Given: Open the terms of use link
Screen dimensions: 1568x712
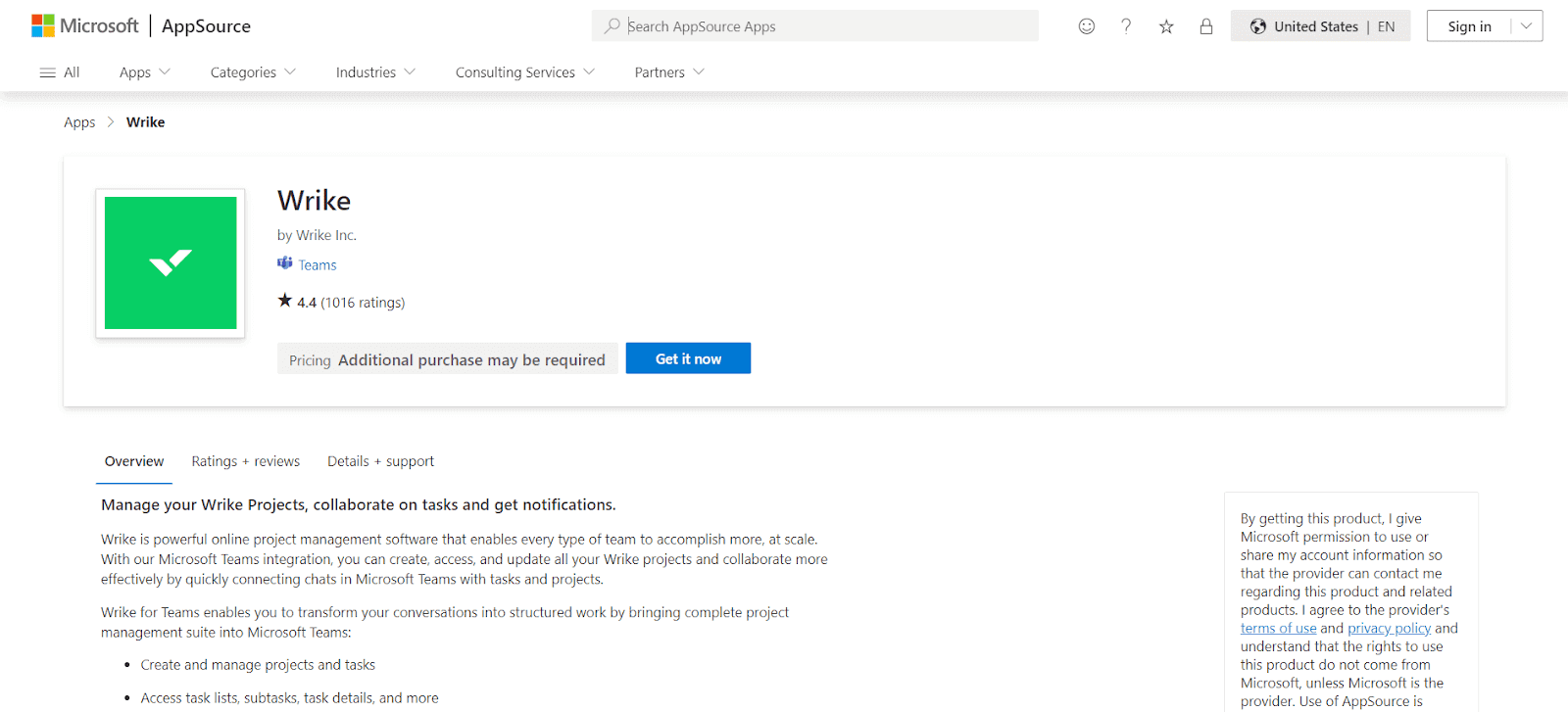Looking at the screenshot, I should pyautogui.click(x=1278, y=629).
